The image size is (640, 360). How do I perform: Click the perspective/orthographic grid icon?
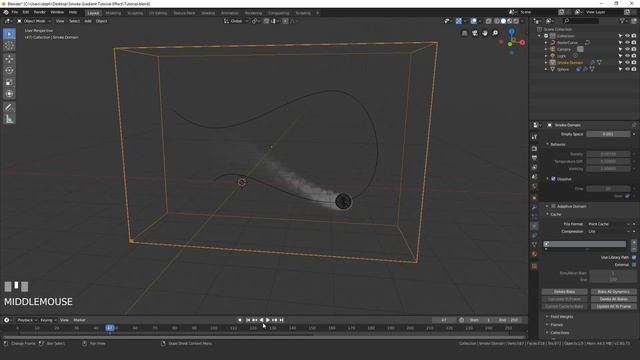click(x=464, y=33)
